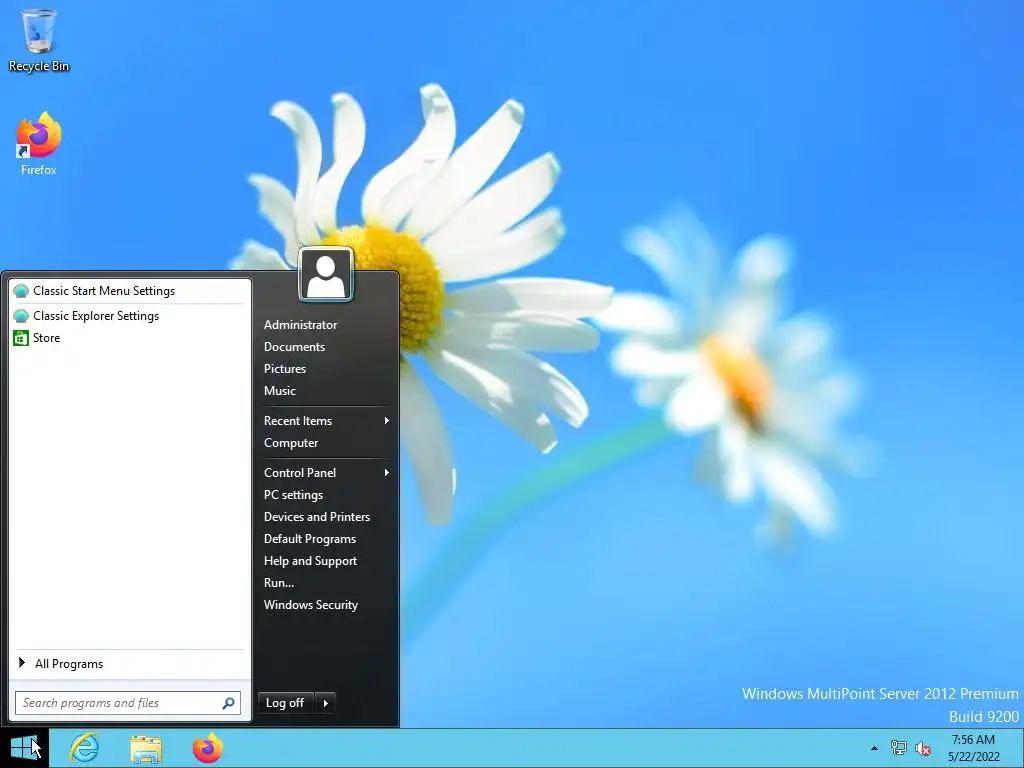Viewport: 1024px width, 768px height.
Task: Open the clock showing 7:56 AM
Action: tap(973, 748)
